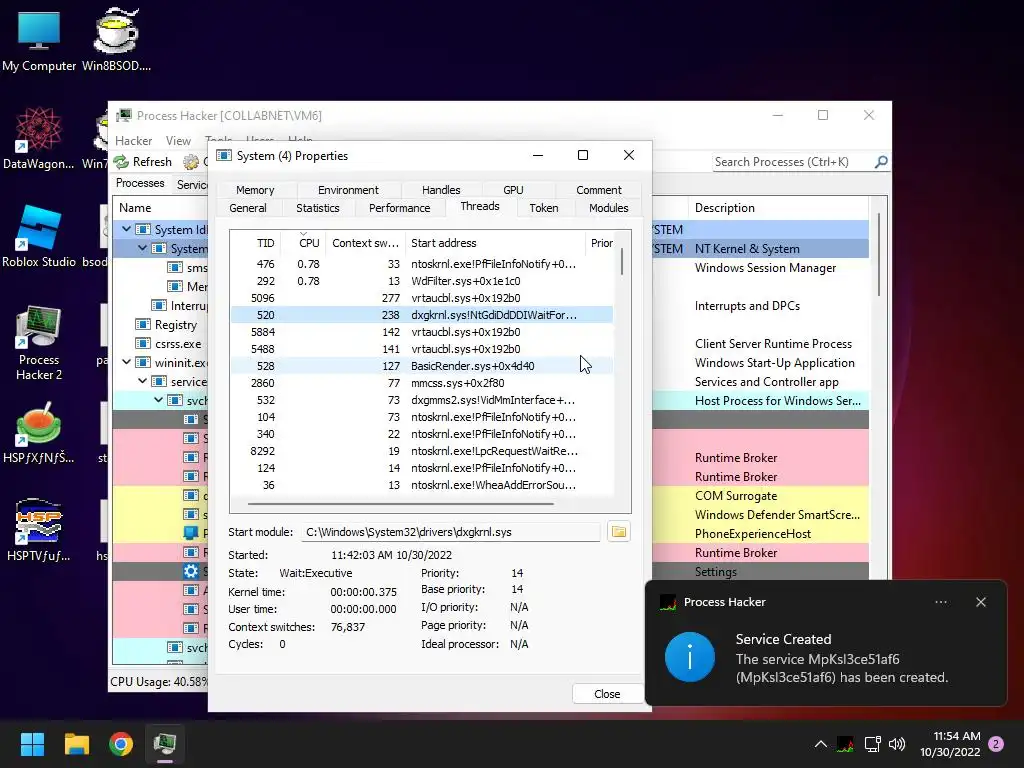The height and width of the screenshot is (768, 1024).
Task: Switch to the Handles tab
Action: 441,190
